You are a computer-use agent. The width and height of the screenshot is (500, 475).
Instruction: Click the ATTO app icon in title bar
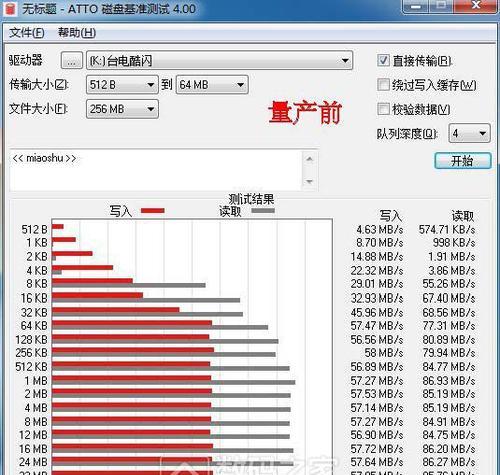click(x=10, y=9)
